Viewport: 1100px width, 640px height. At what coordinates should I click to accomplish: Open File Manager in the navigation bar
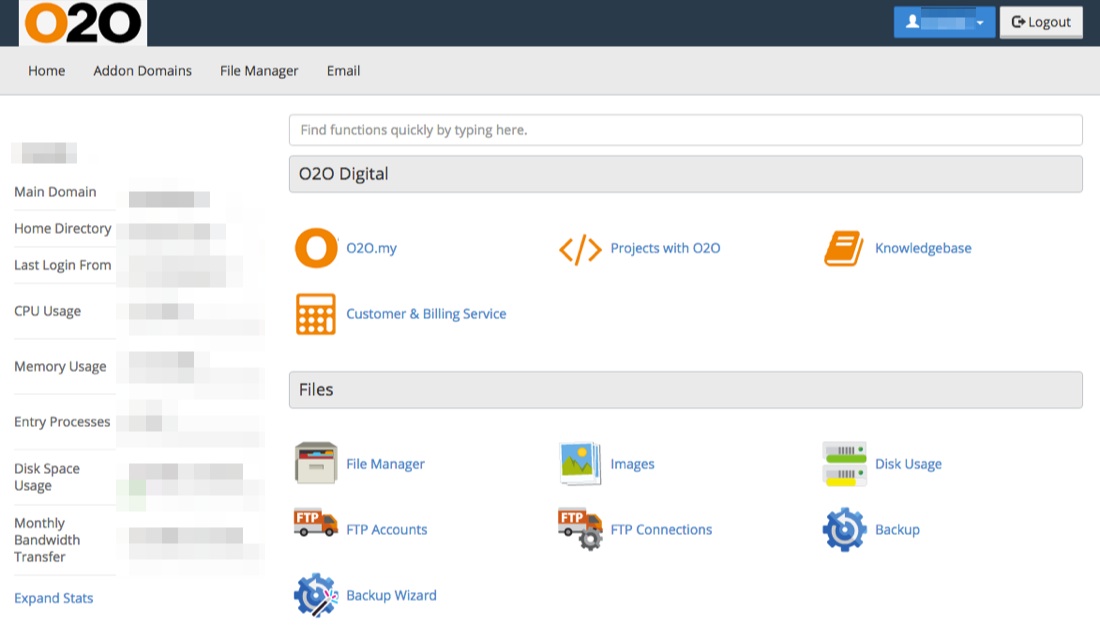tap(259, 71)
